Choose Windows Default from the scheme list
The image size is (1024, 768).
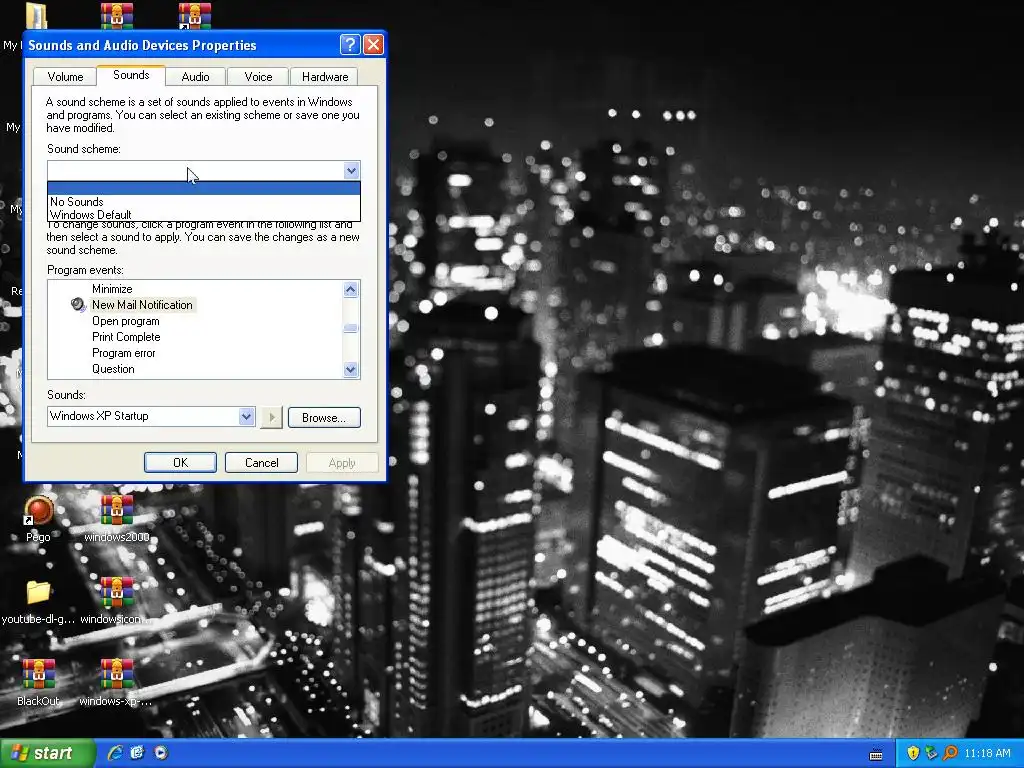point(204,215)
